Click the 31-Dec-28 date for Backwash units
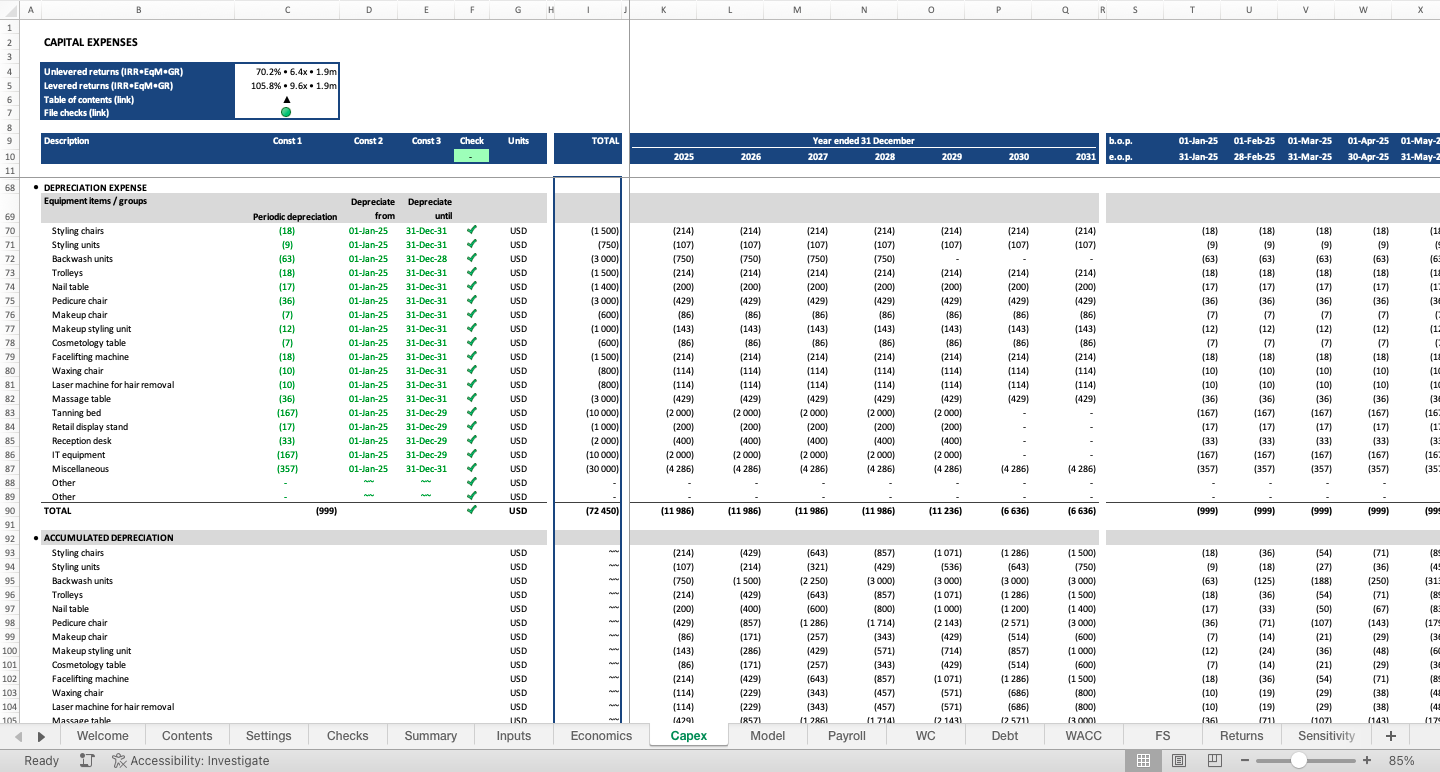This screenshot has height=772, width=1440. (x=426, y=258)
